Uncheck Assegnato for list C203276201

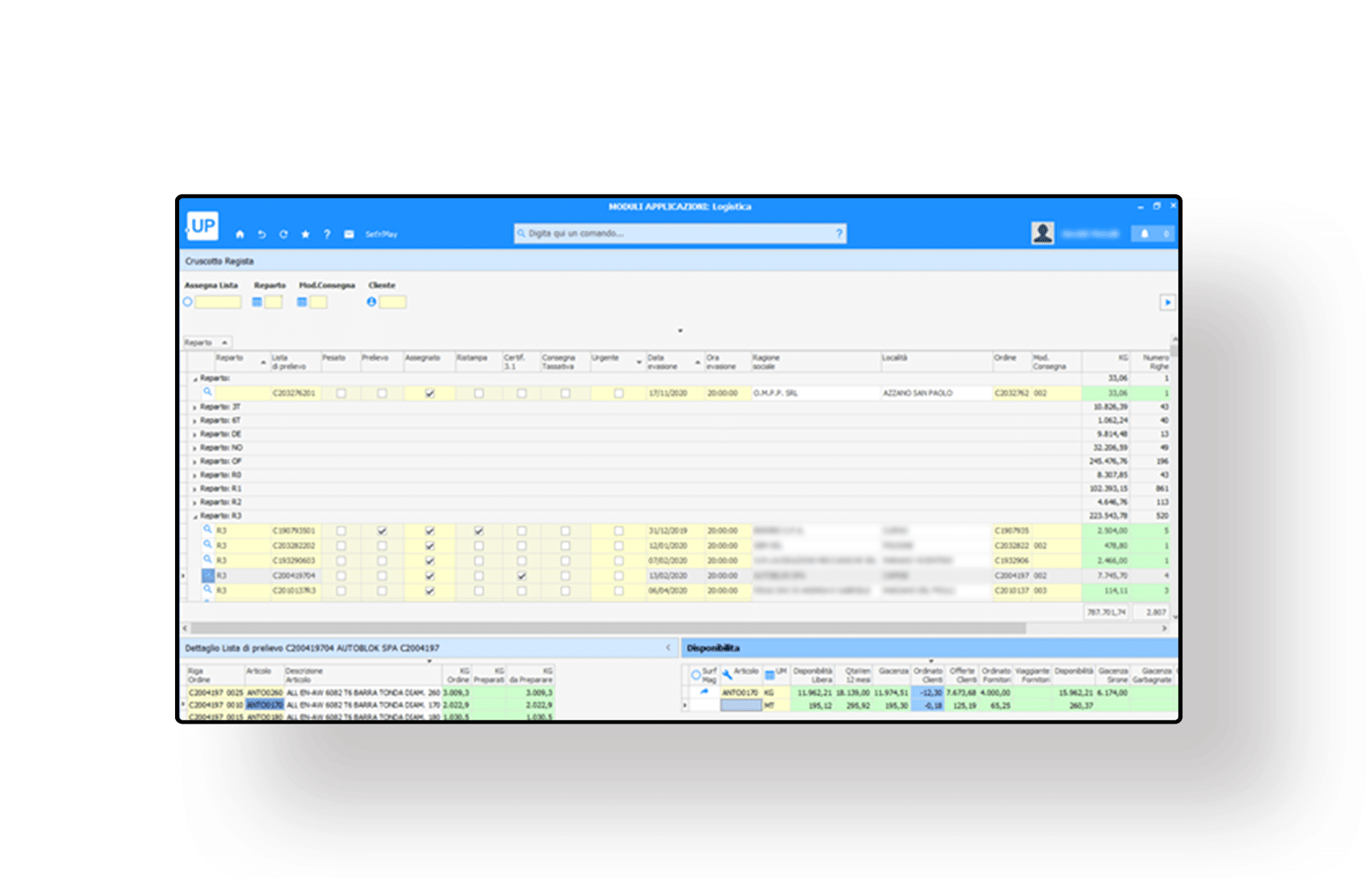[430, 393]
